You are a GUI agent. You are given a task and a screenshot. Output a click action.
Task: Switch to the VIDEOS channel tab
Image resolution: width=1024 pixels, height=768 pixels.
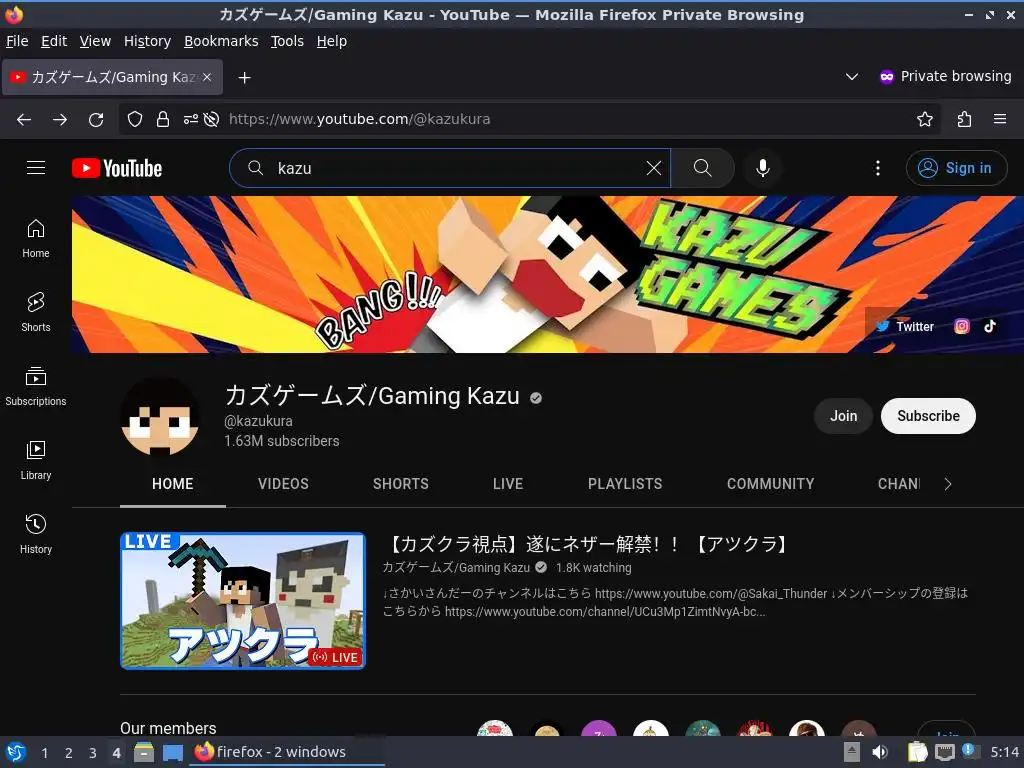tap(283, 484)
